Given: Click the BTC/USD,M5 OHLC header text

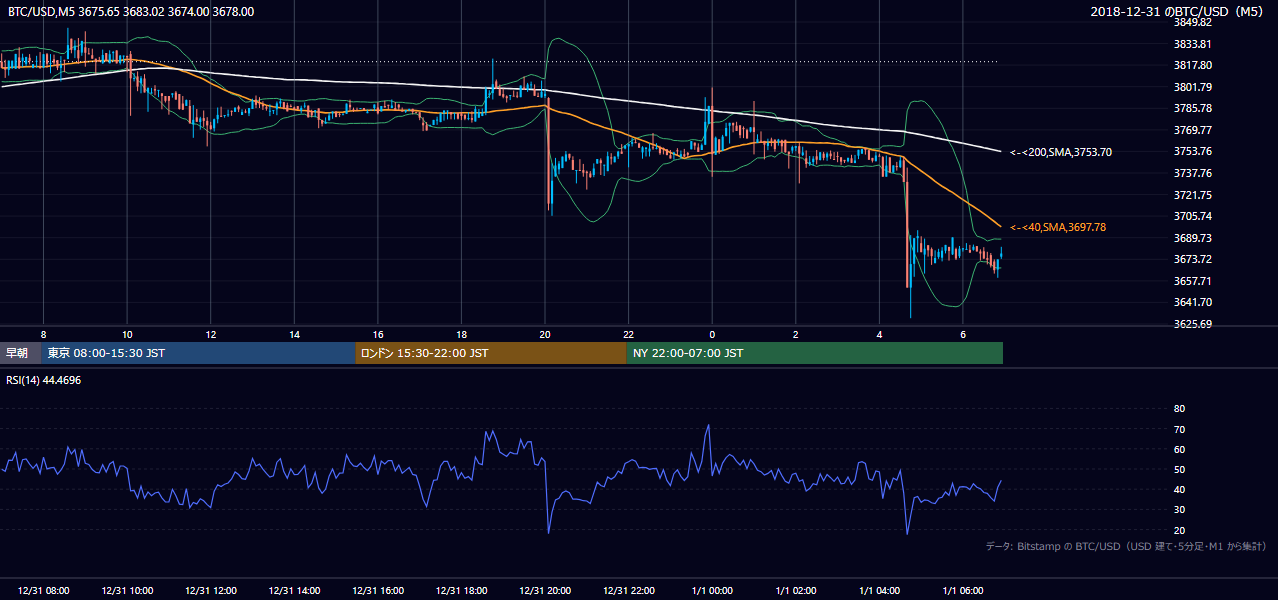Looking at the screenshot, I should pos(131,11).
